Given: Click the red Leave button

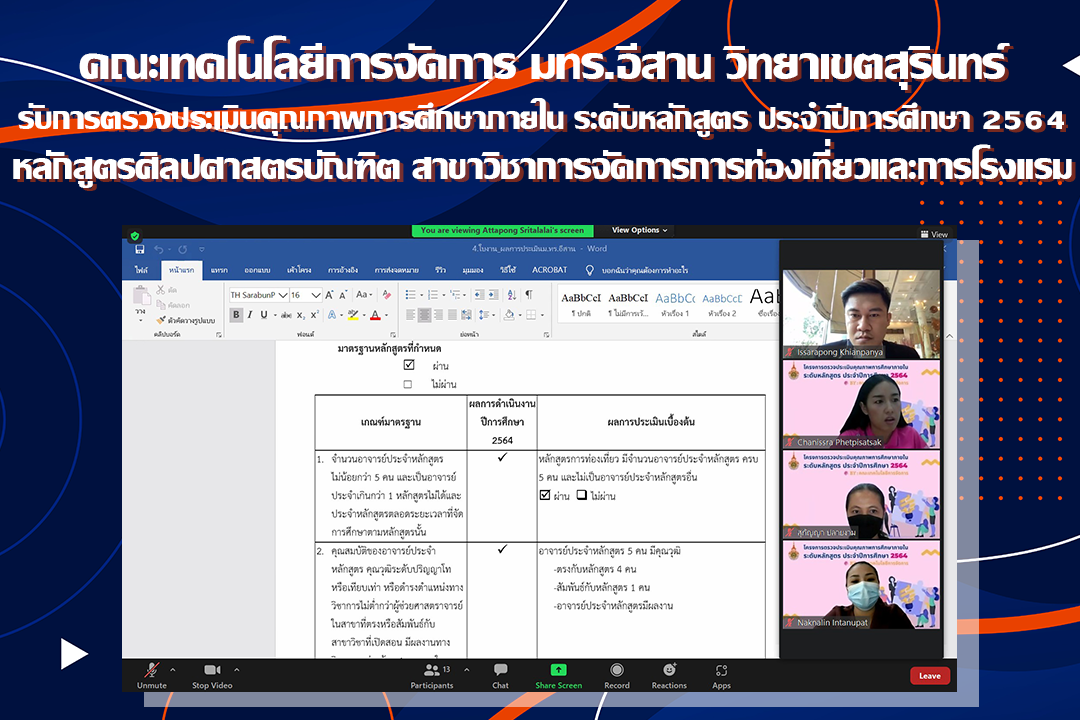Looking at the screenshot, I should coord(929,676).
